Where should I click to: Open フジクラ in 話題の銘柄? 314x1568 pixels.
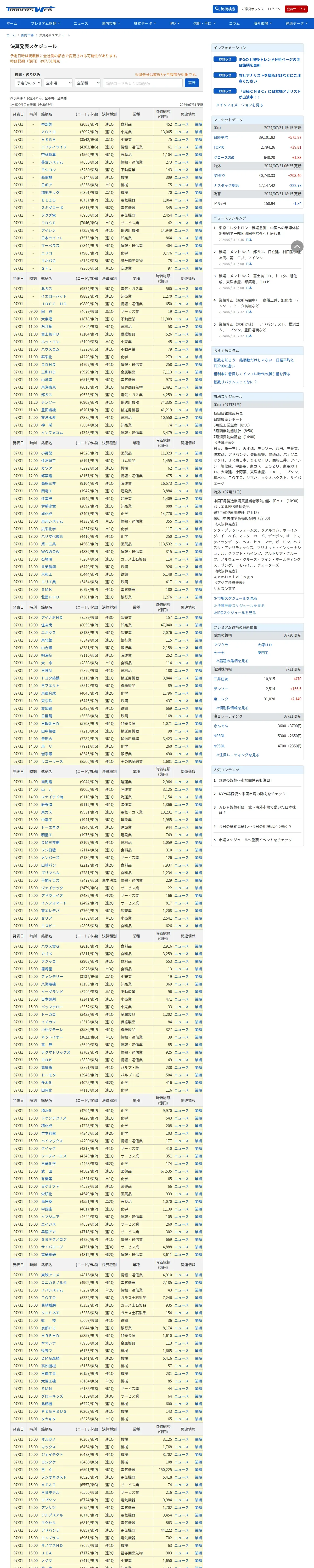tap(221, 645)
